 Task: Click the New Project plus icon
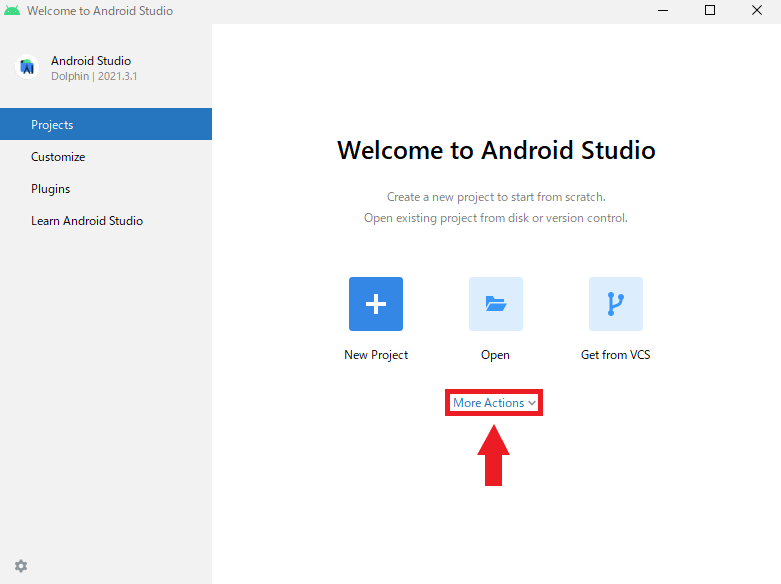pos(376,304)
